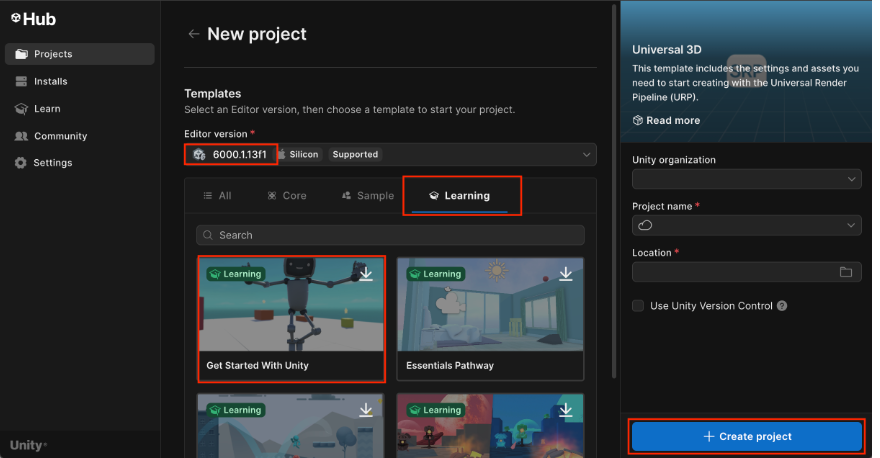Enable Use Unity Version Control checkbox
This screenshot has height=458, width=880.
[x=638, y=306]
